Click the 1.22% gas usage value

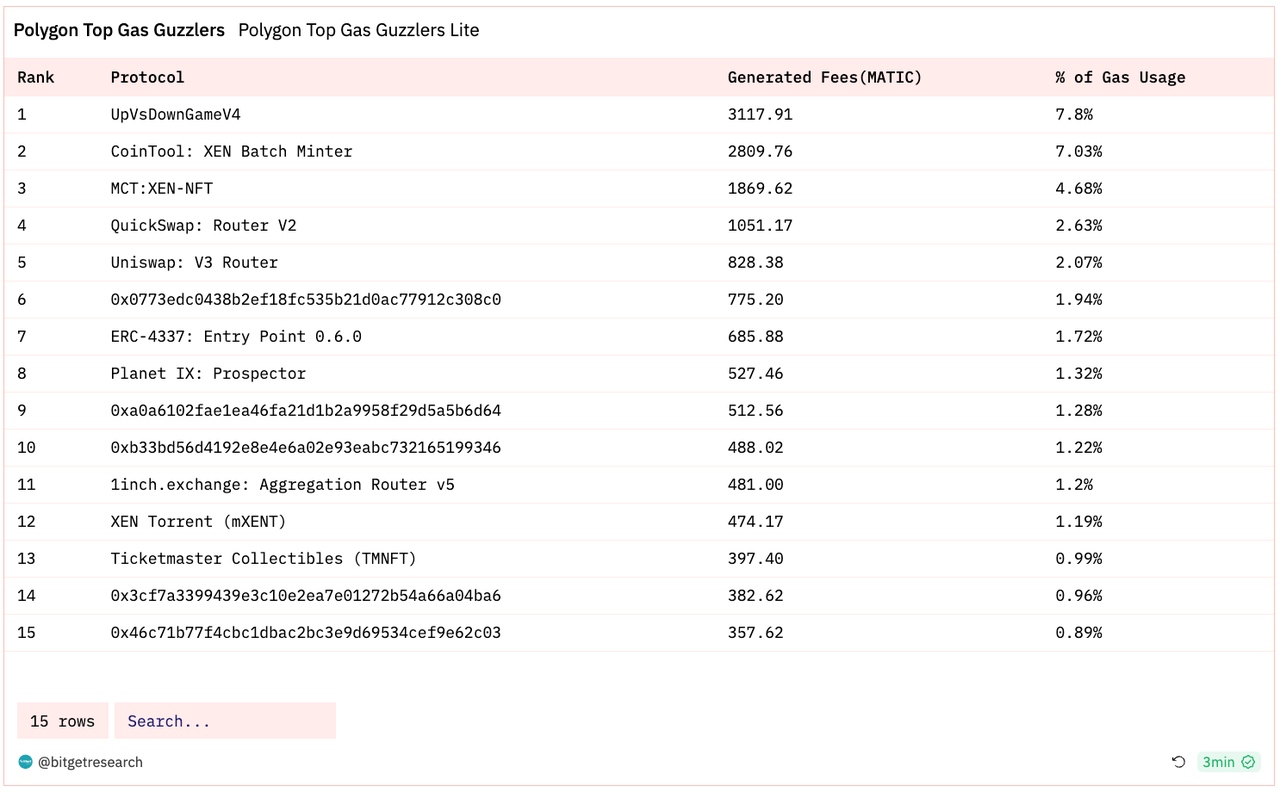[1079, 447]
